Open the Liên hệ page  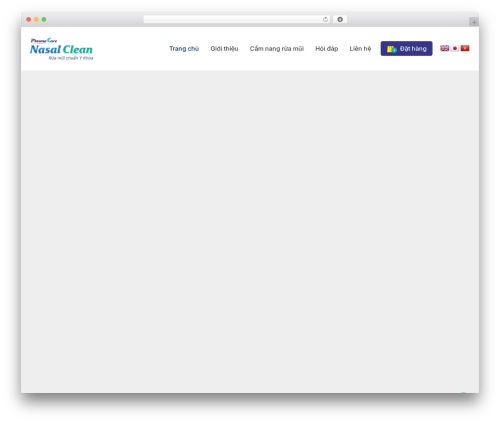click(x=360, y=49)
